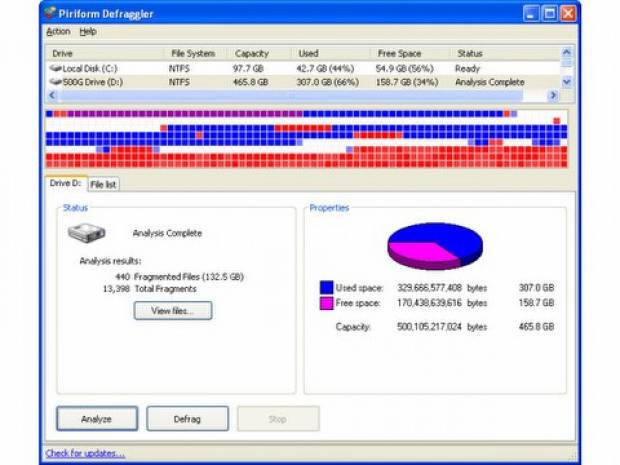Click '329,666,577,408' used bytes value
The width and height of the screenshot is (620, 465).
[429, 287]
